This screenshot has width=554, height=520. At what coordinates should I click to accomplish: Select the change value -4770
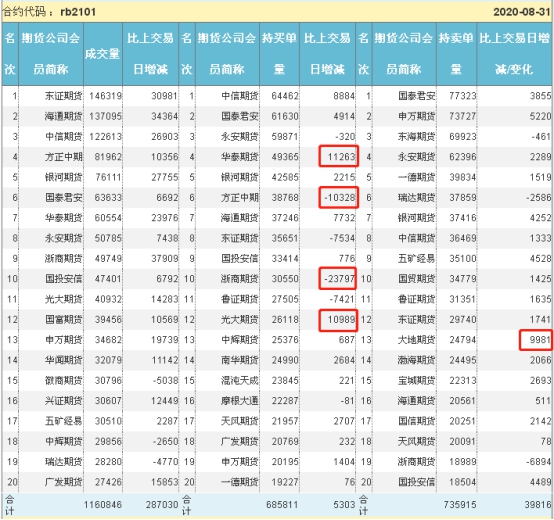[x=165, y=462]
